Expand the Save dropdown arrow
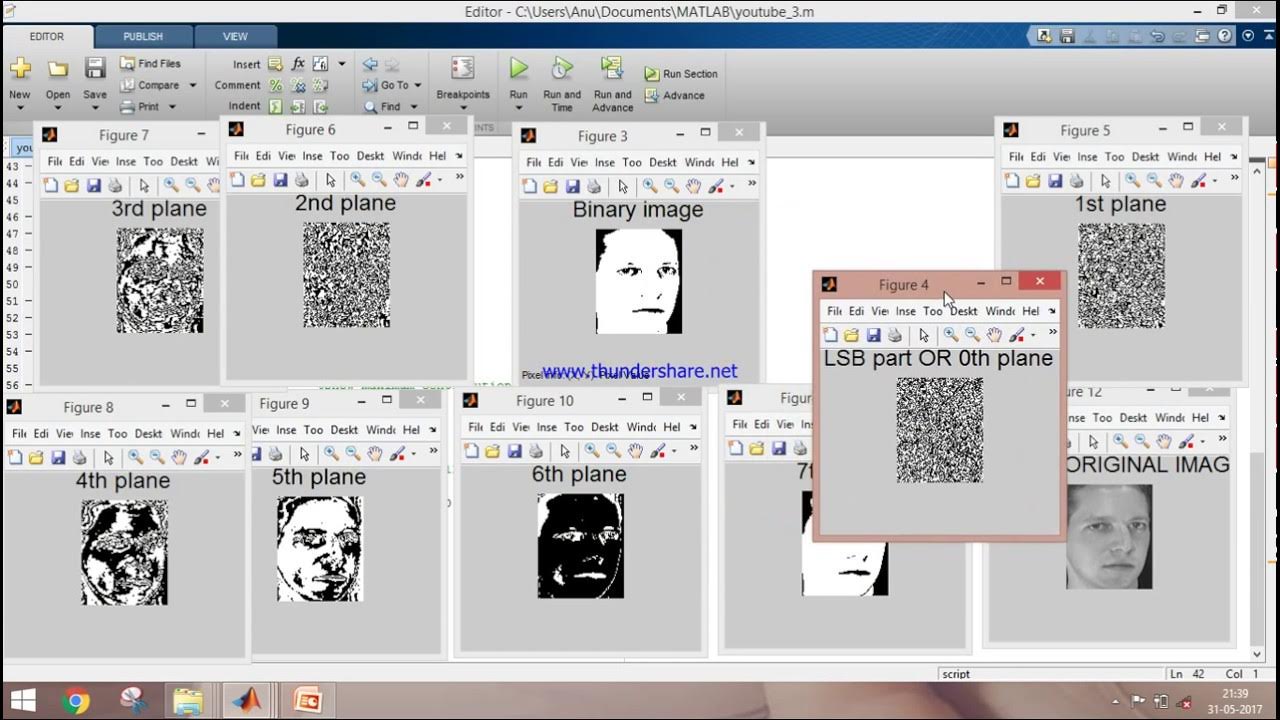Screen dimensions: 1280x720 95,108
